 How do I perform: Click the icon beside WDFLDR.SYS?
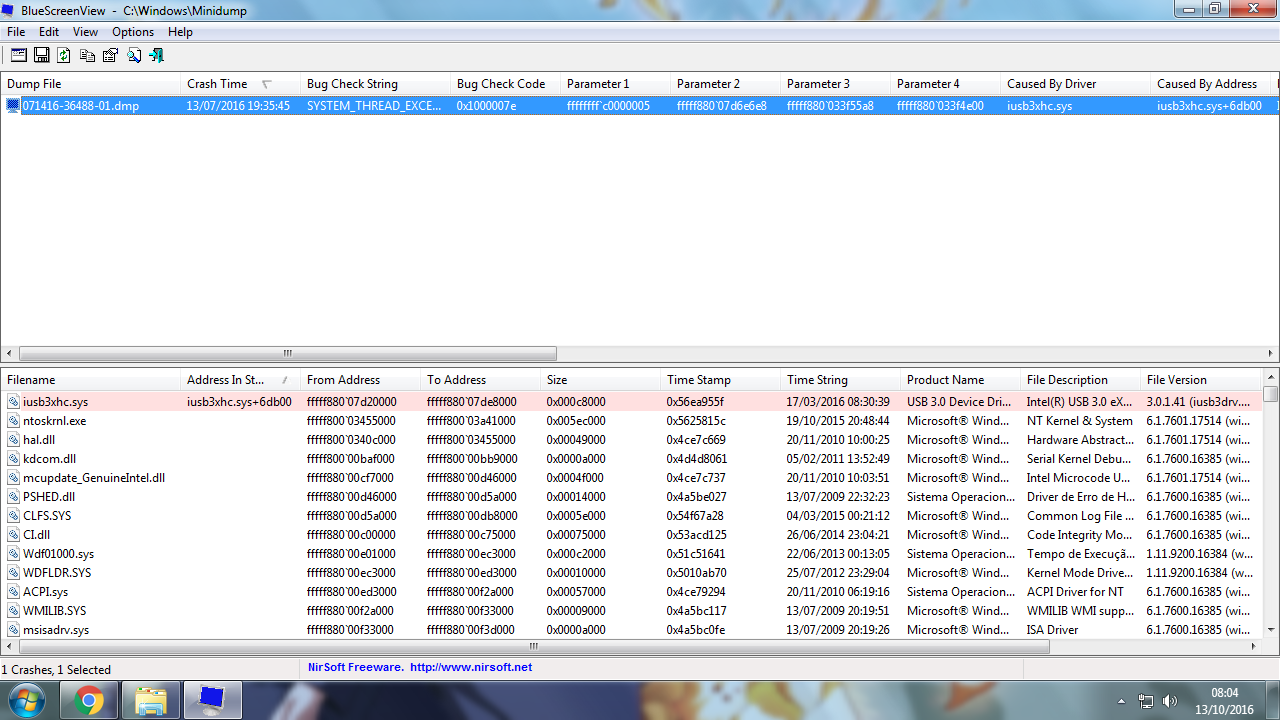click(x=14, y=573)
